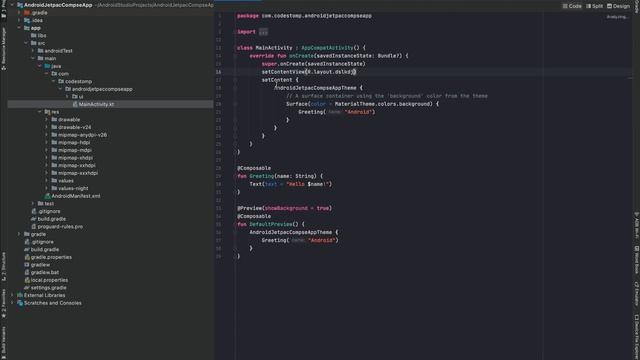
Task: Select the androidjetpaccompseapp package label
Action: (x=102, y=89)
